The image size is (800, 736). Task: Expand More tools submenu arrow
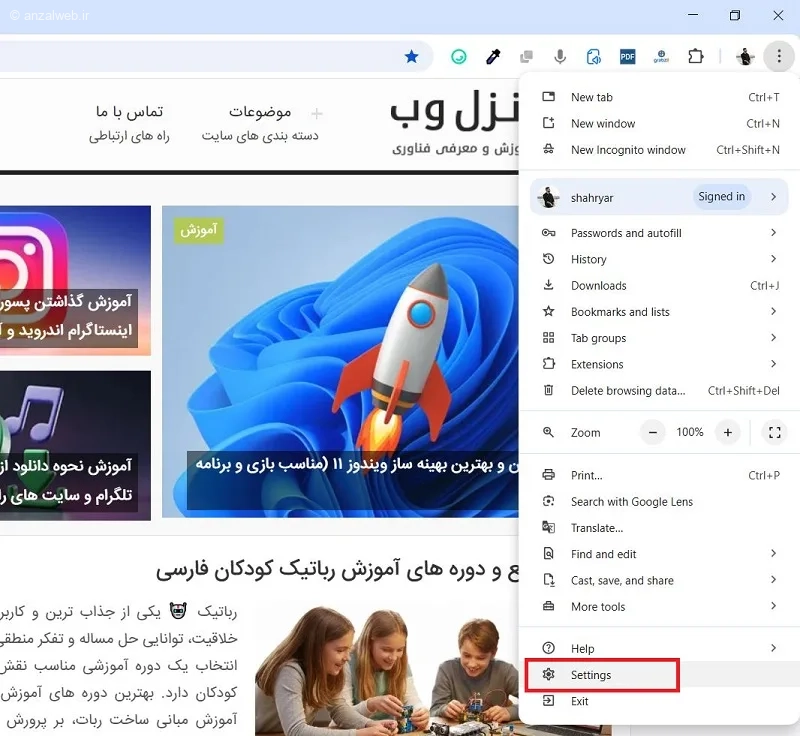click(773, 606)
